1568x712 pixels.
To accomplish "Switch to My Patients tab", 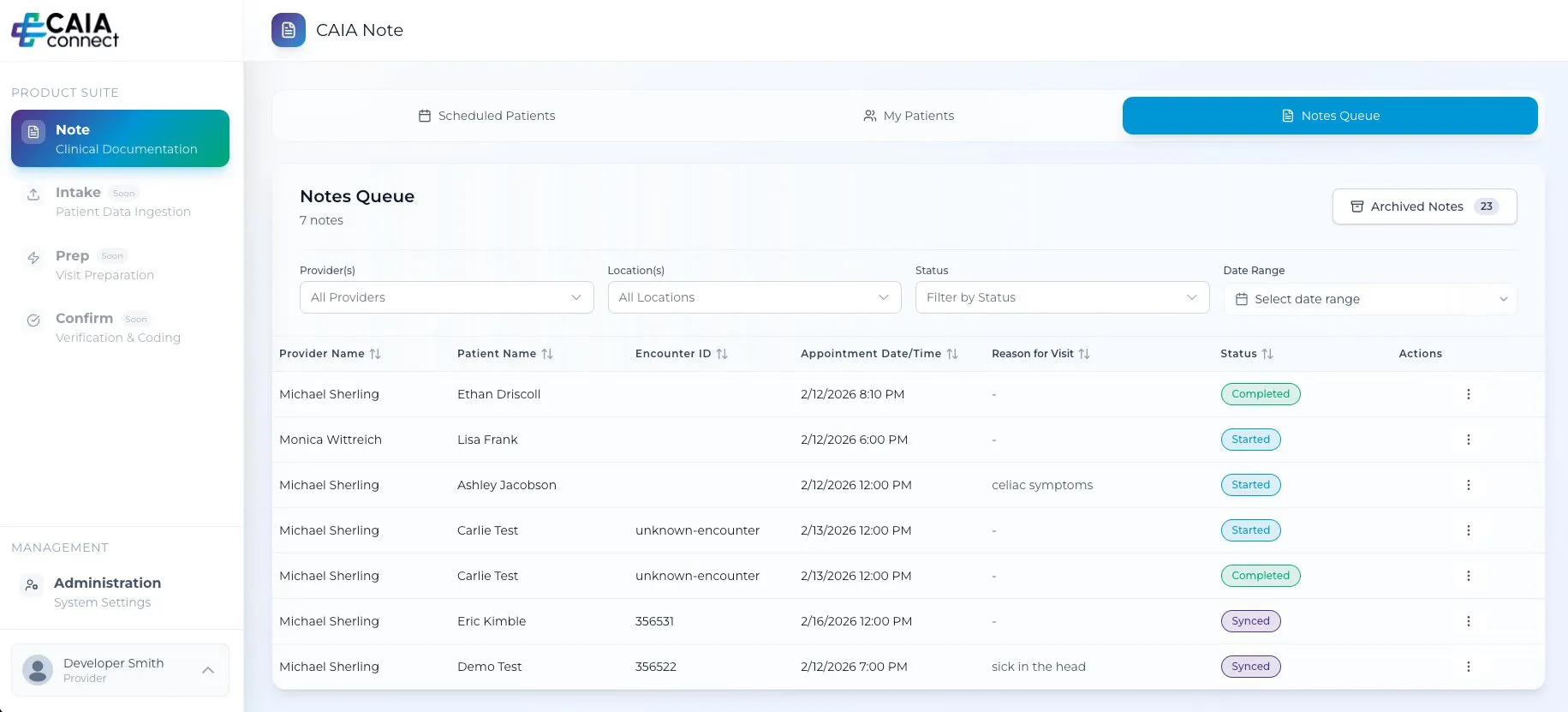I will pyautogui.click(x=909, y=116).
